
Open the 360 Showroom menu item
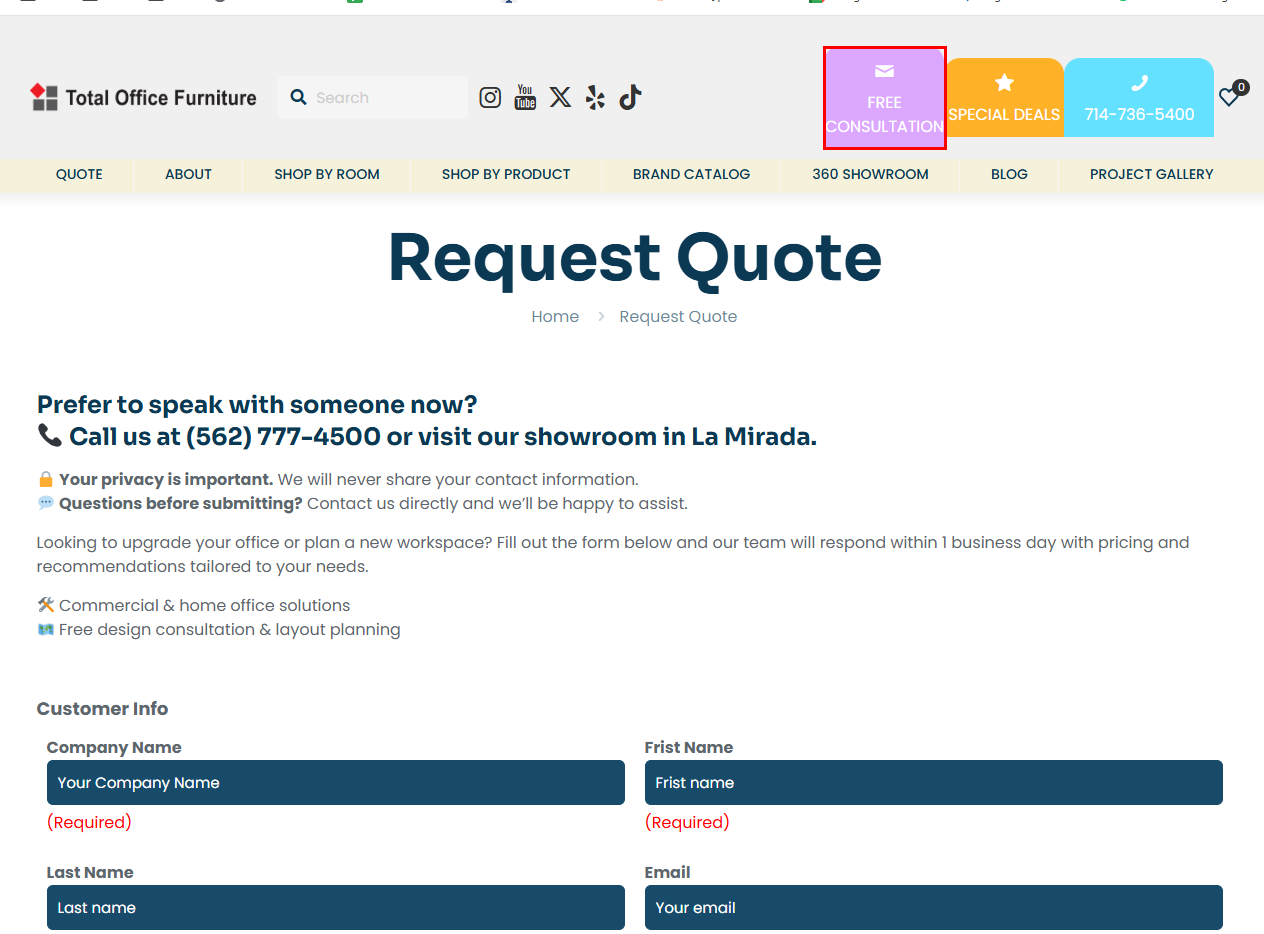pos(870,174)
